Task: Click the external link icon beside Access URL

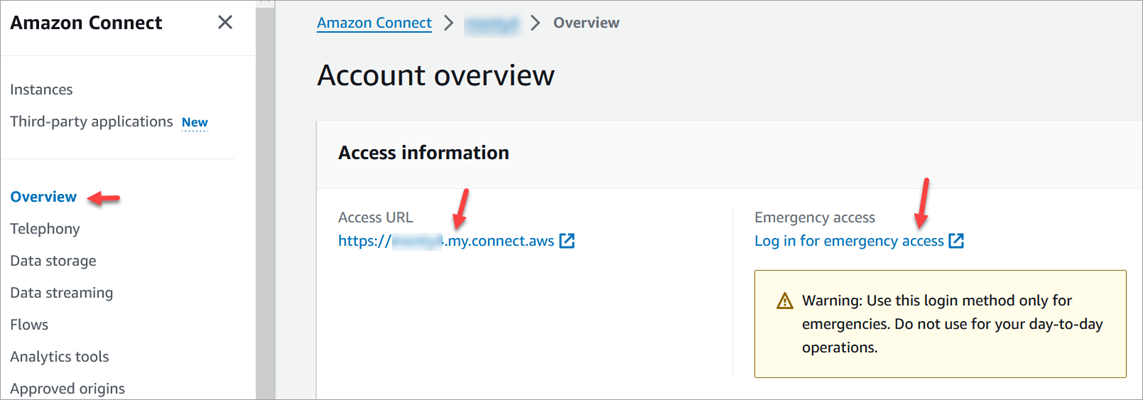Action: coord(567,241)
